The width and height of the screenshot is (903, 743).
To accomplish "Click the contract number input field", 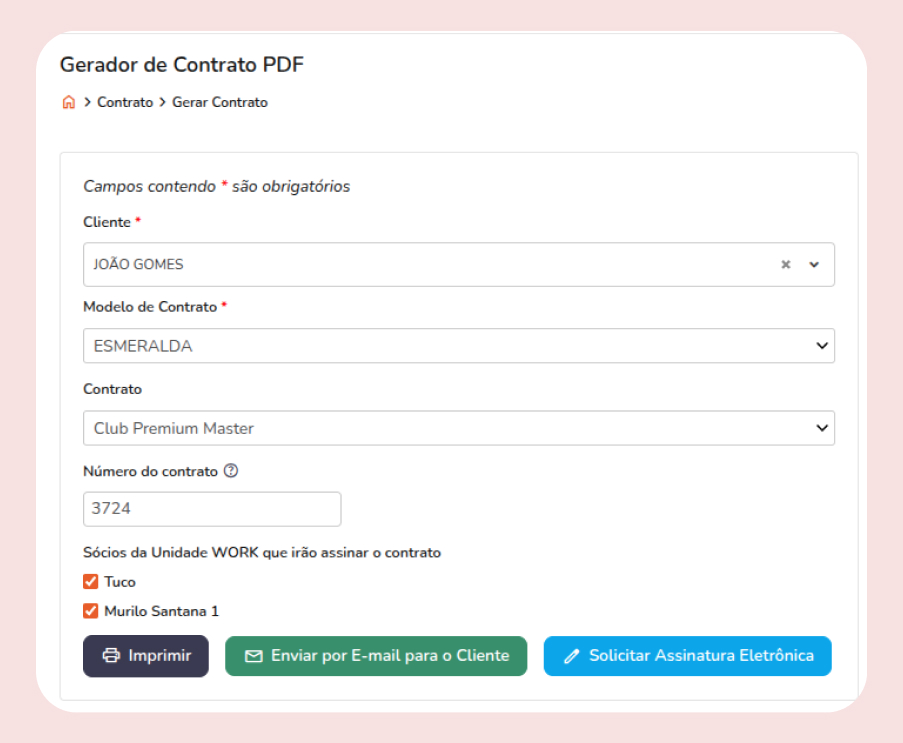I will click(212, 509).
